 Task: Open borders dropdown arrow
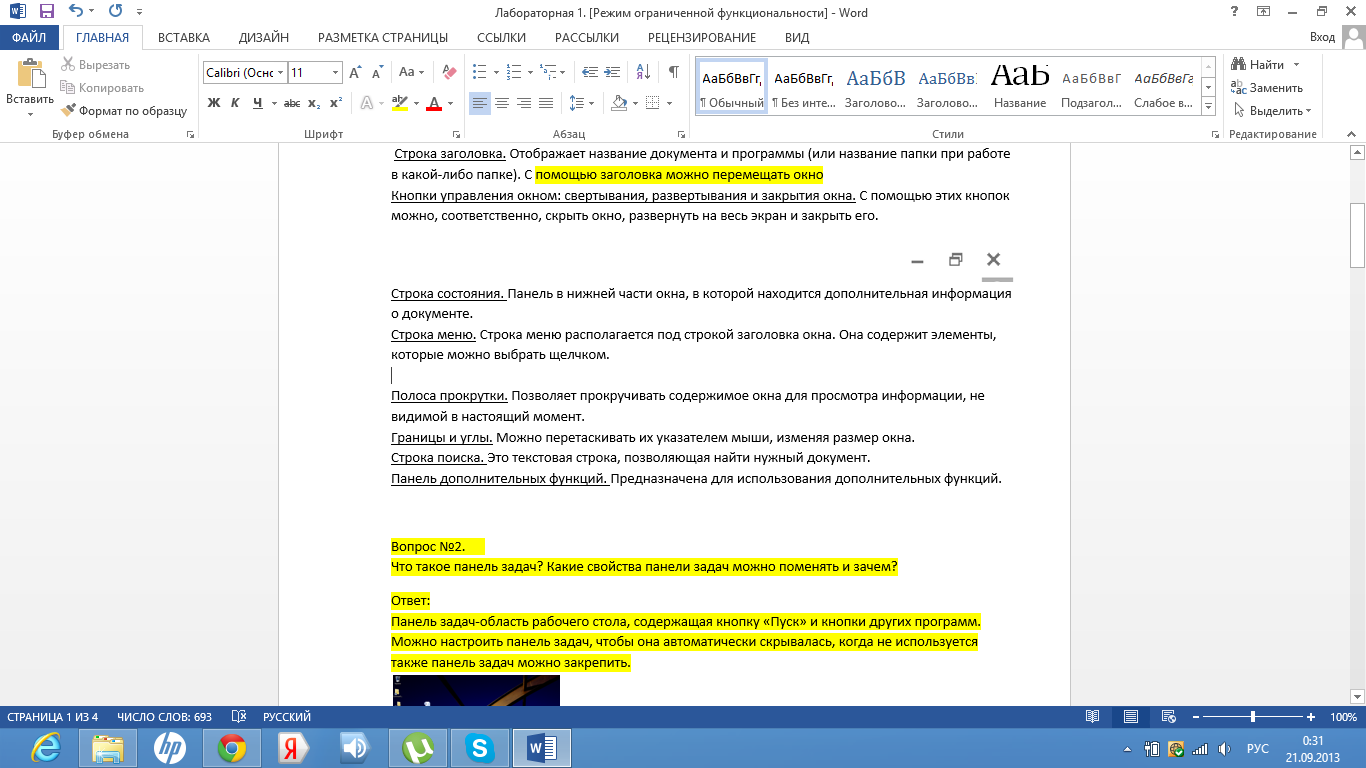point(669,103)
